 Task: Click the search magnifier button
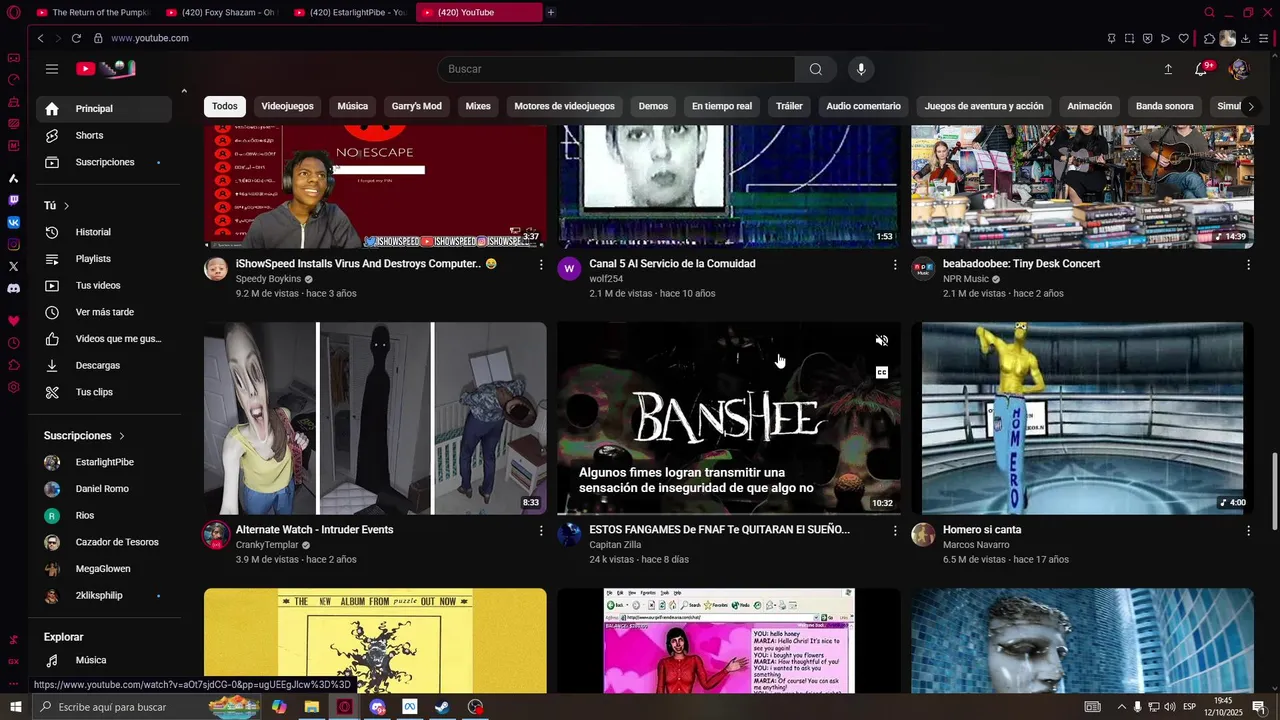pos(816,69)
